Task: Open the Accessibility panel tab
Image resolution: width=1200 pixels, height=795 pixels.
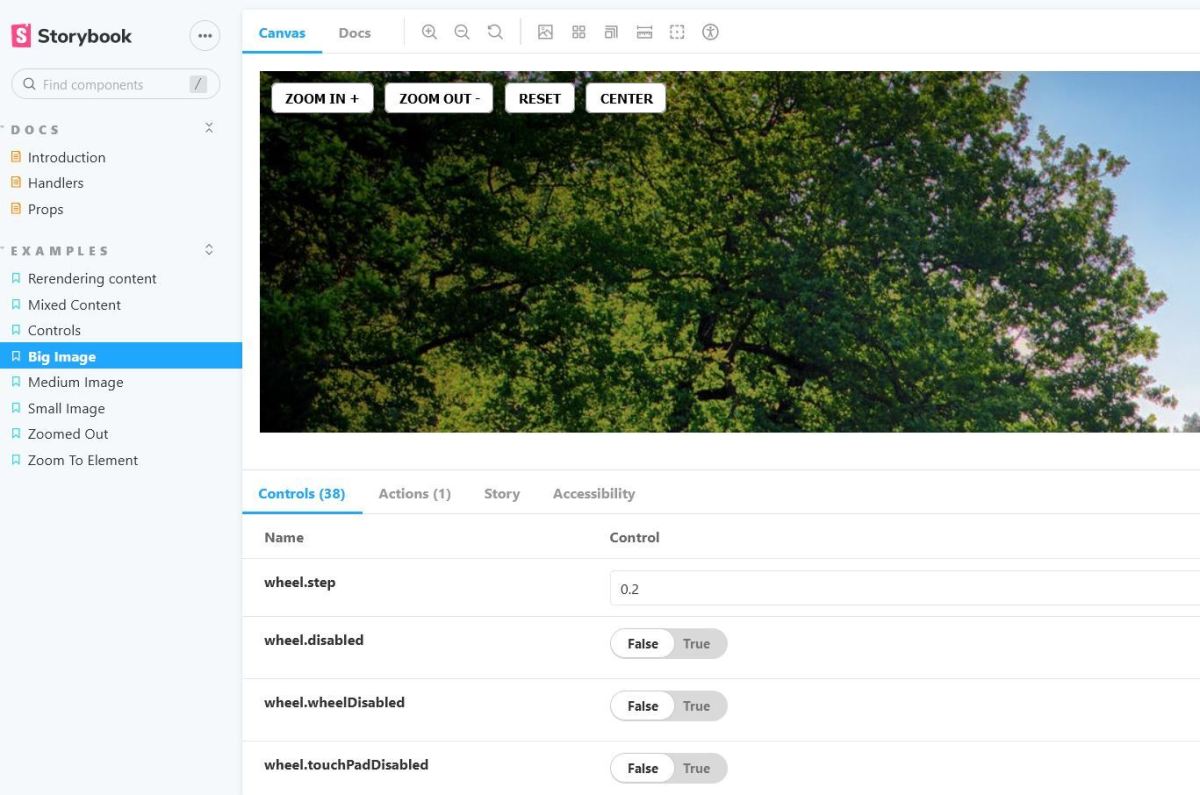Action: click(x=593, y=493)
